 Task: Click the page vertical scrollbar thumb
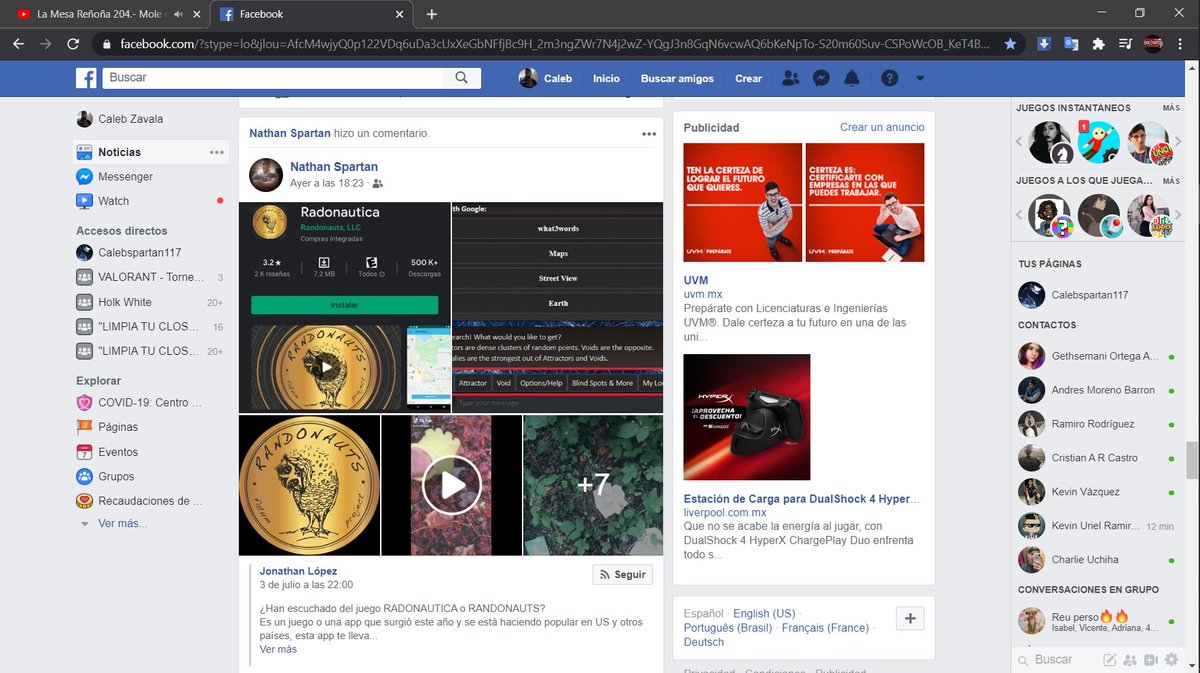(x=1191, y=461)
